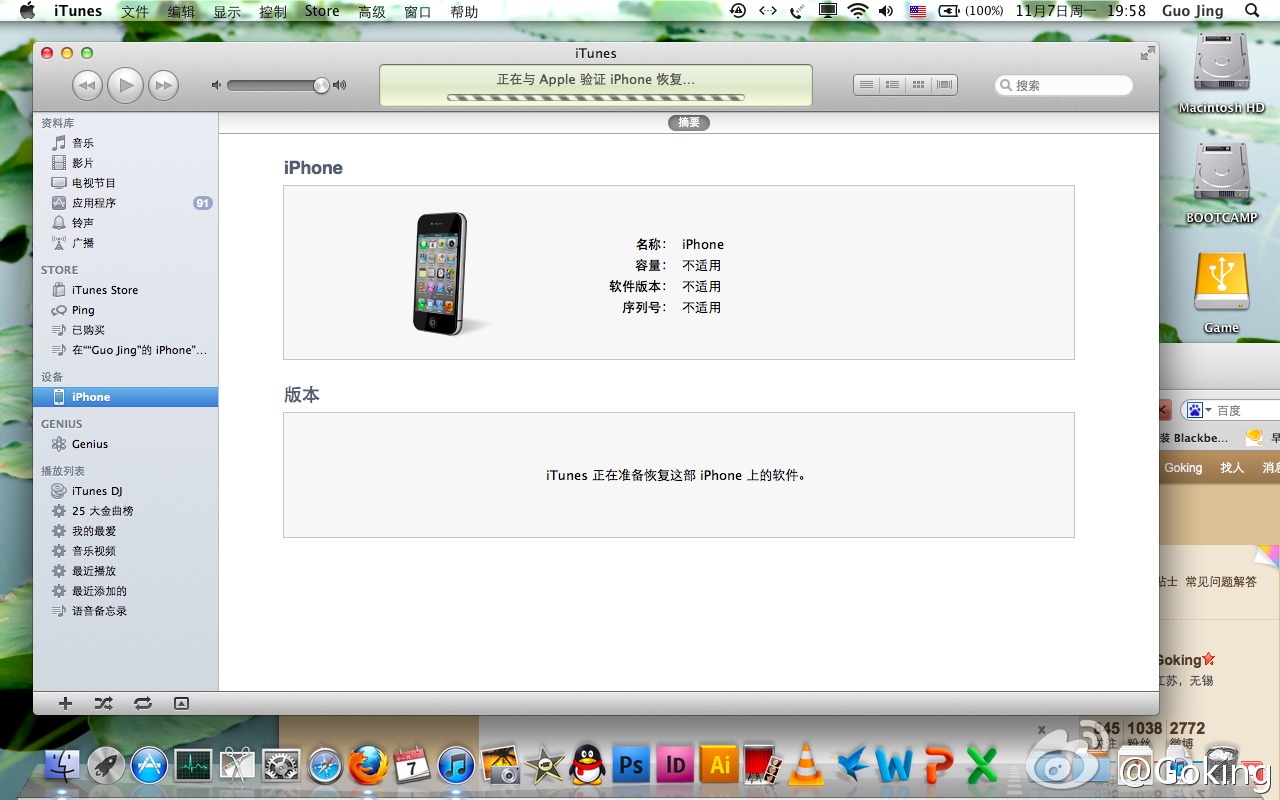Open the 显示 menu
The height and width of the screenshot is (800, 1280).
227,11
